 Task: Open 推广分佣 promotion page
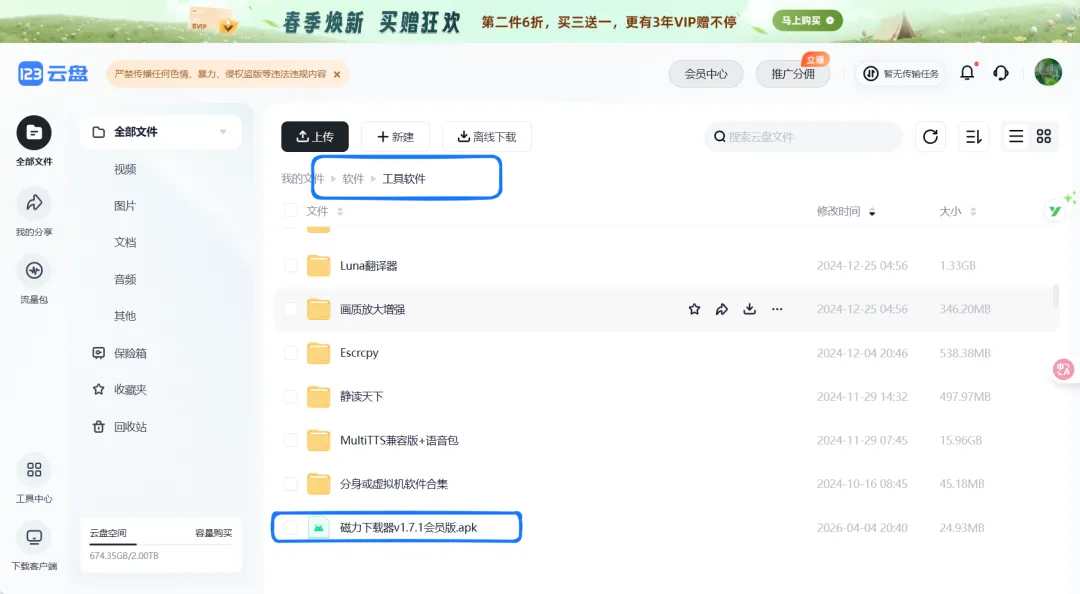793,74
